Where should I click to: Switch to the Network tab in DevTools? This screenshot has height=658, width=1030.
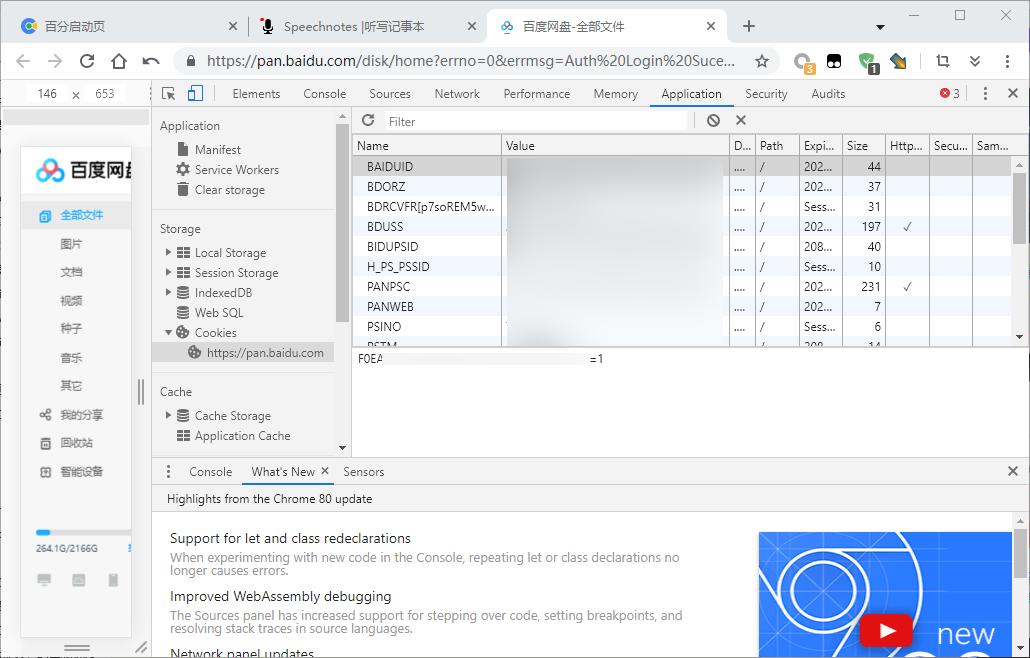click(457, 93)
